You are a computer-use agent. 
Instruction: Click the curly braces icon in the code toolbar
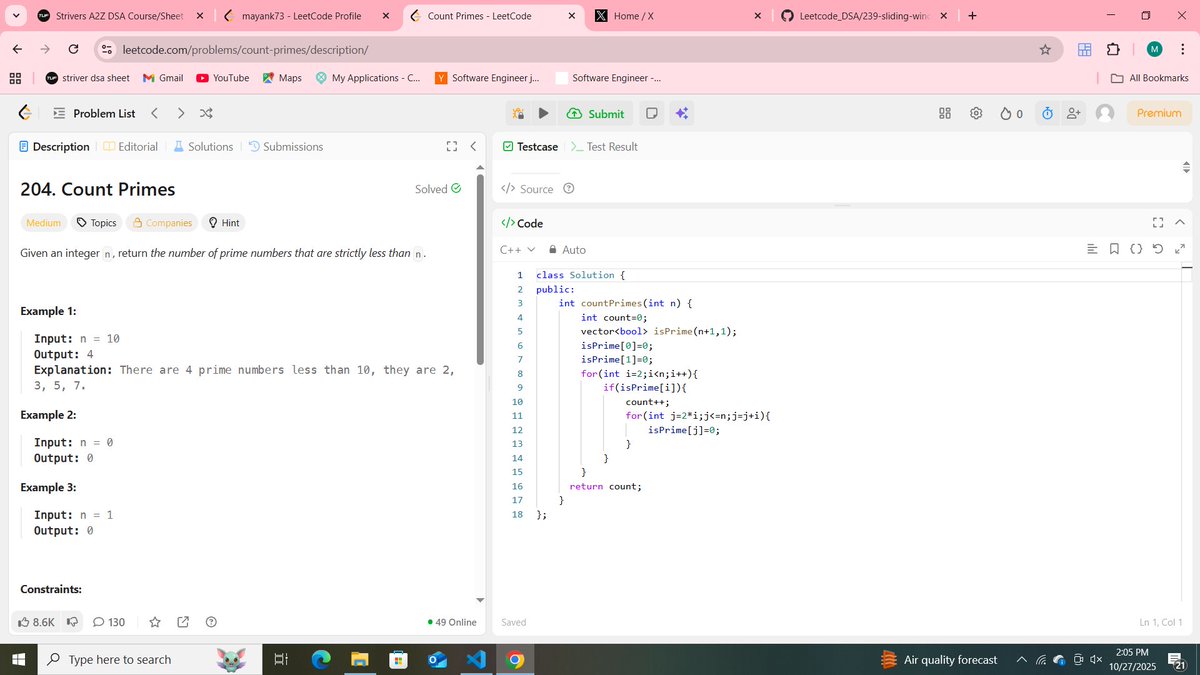pyautogui.click(x=1136, y=250)
